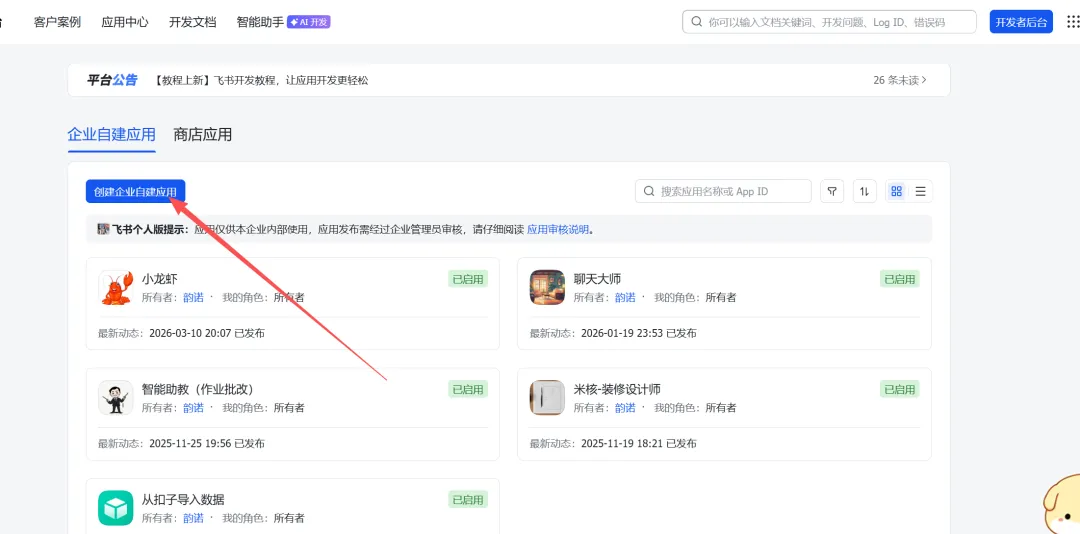The height and width of the screenshot is (534, 1080).
Task: Select the 商店应用 tab
Action: point(202,134)
